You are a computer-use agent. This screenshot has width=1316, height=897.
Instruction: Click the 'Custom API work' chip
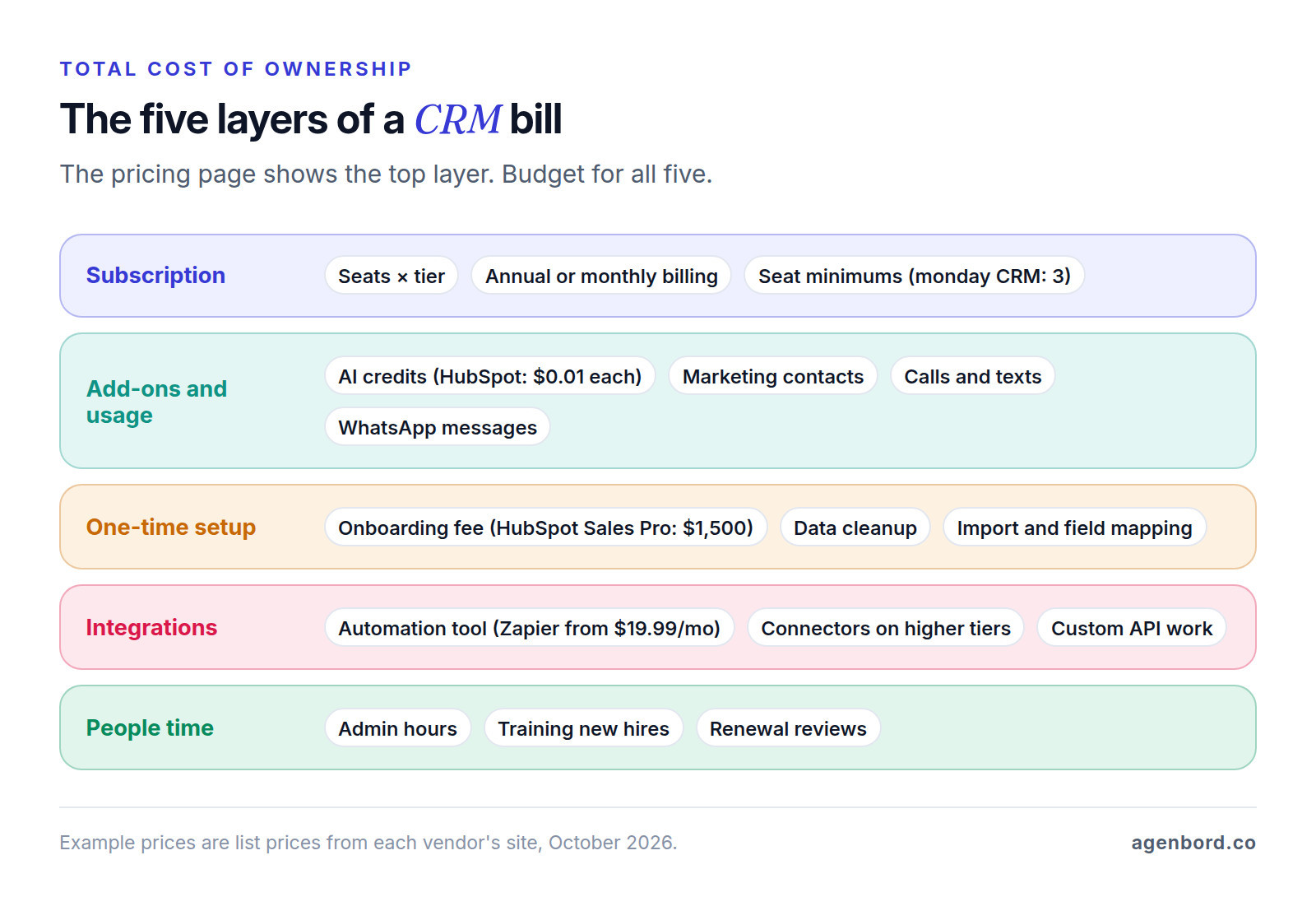click(1132, 628)
